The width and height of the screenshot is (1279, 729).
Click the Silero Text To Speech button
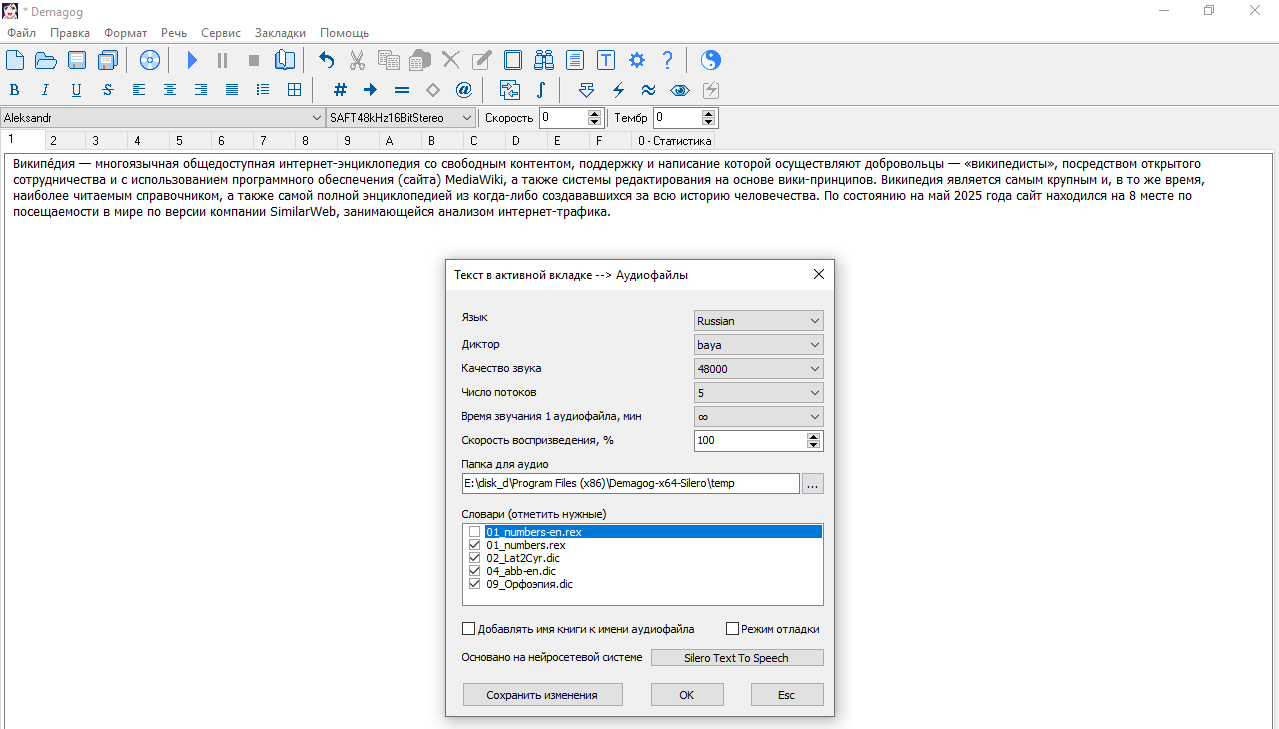coord(736,658)
